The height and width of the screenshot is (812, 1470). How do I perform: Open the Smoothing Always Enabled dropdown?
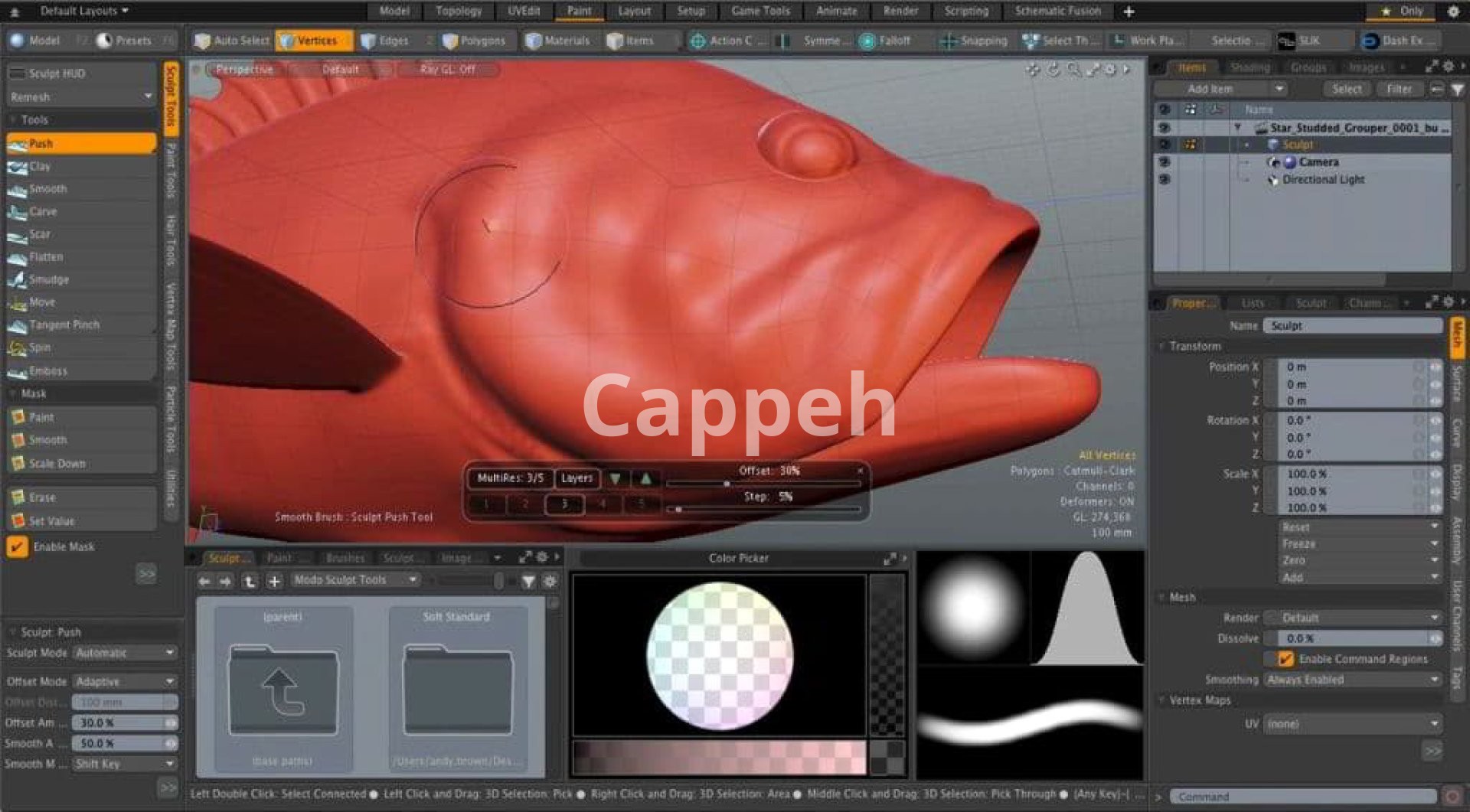tap(1352, 680)
